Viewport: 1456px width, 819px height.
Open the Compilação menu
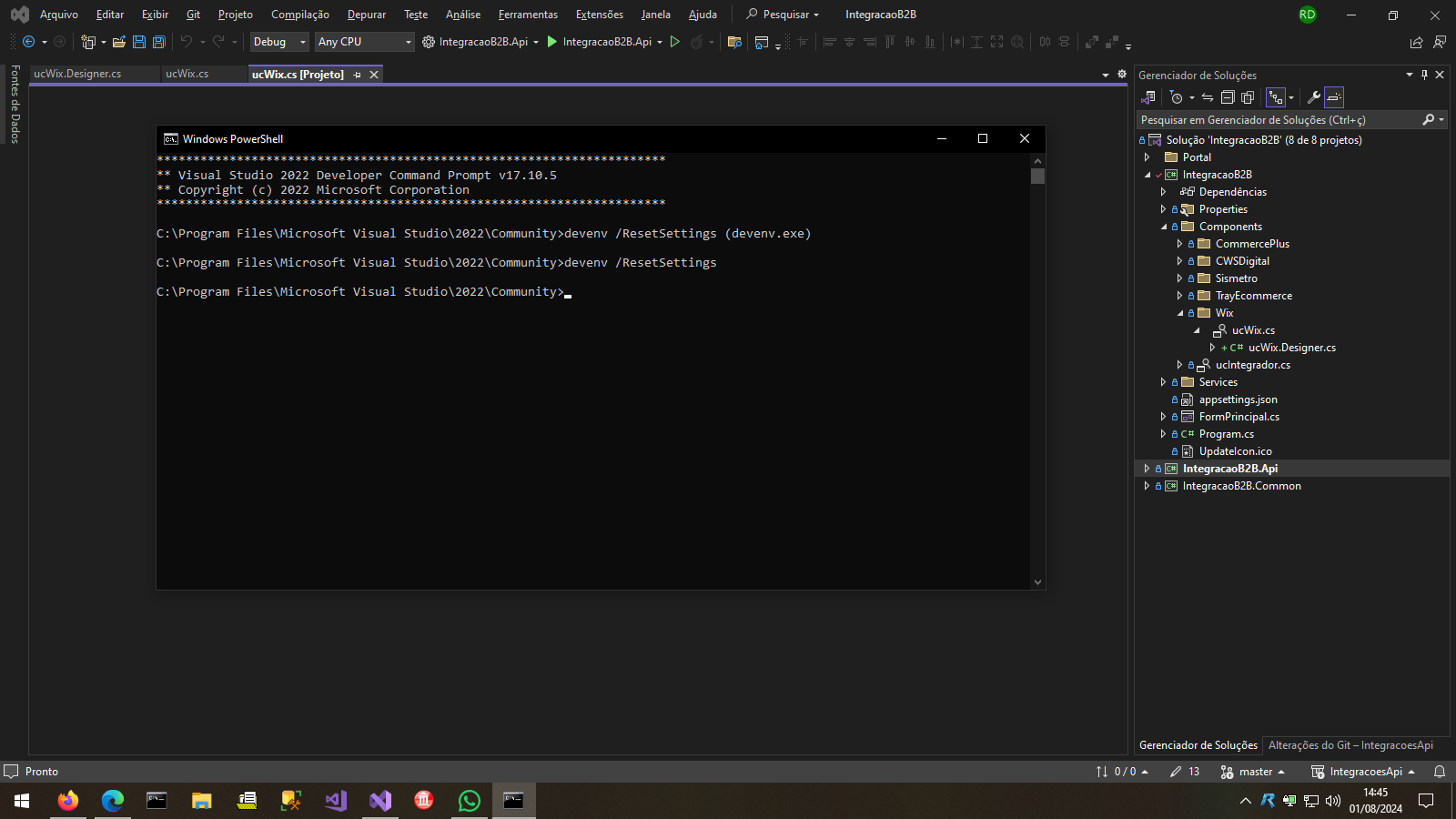tap(300, 15)
